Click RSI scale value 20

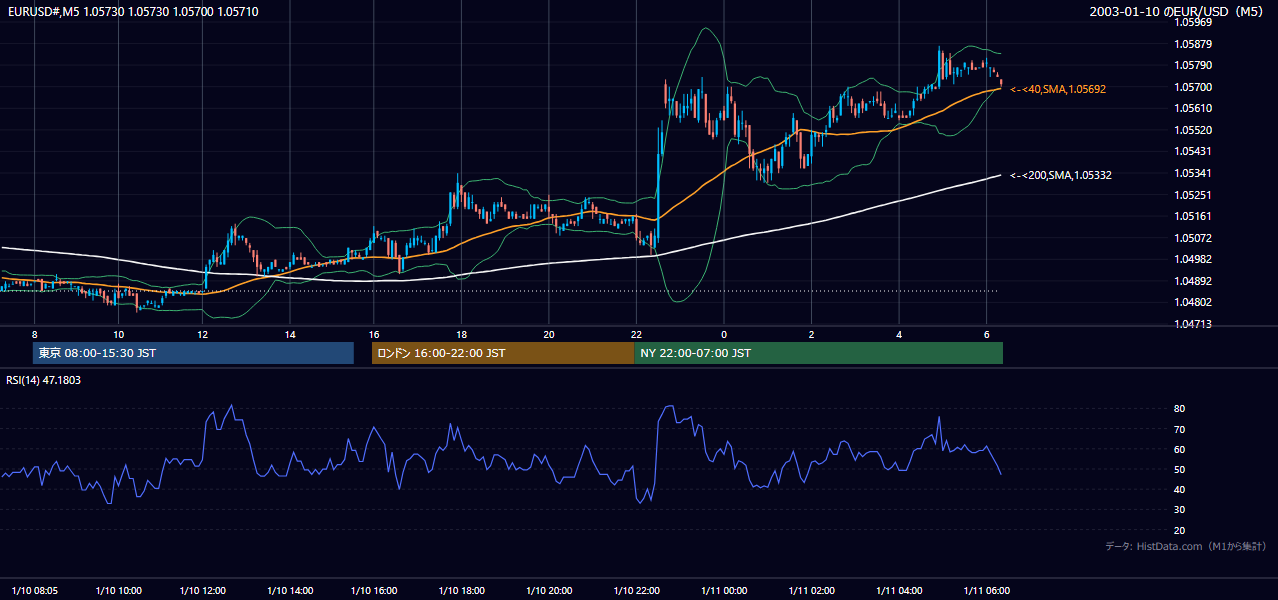[x=1180, y=530]
